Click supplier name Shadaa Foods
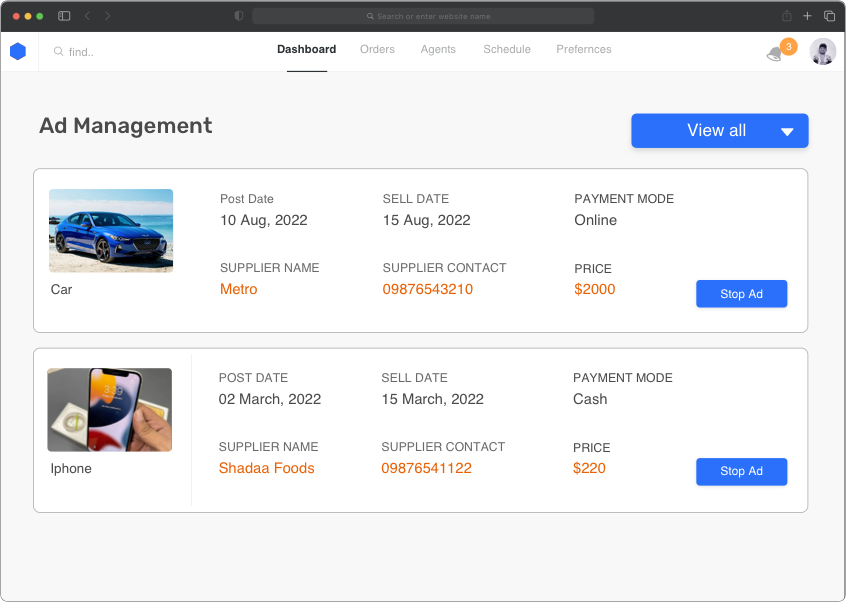This screenshot has width=846, height=602. (x=267, y=468)
